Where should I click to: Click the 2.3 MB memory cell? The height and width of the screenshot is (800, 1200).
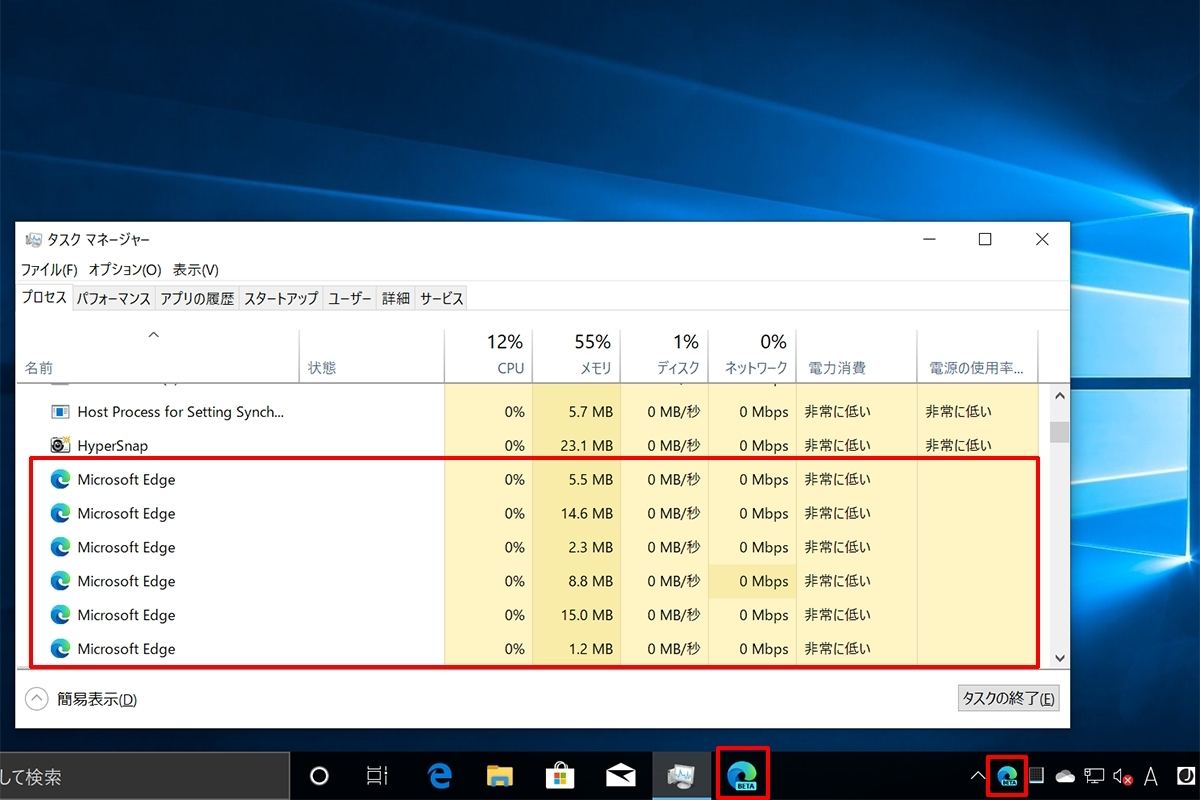577,548
